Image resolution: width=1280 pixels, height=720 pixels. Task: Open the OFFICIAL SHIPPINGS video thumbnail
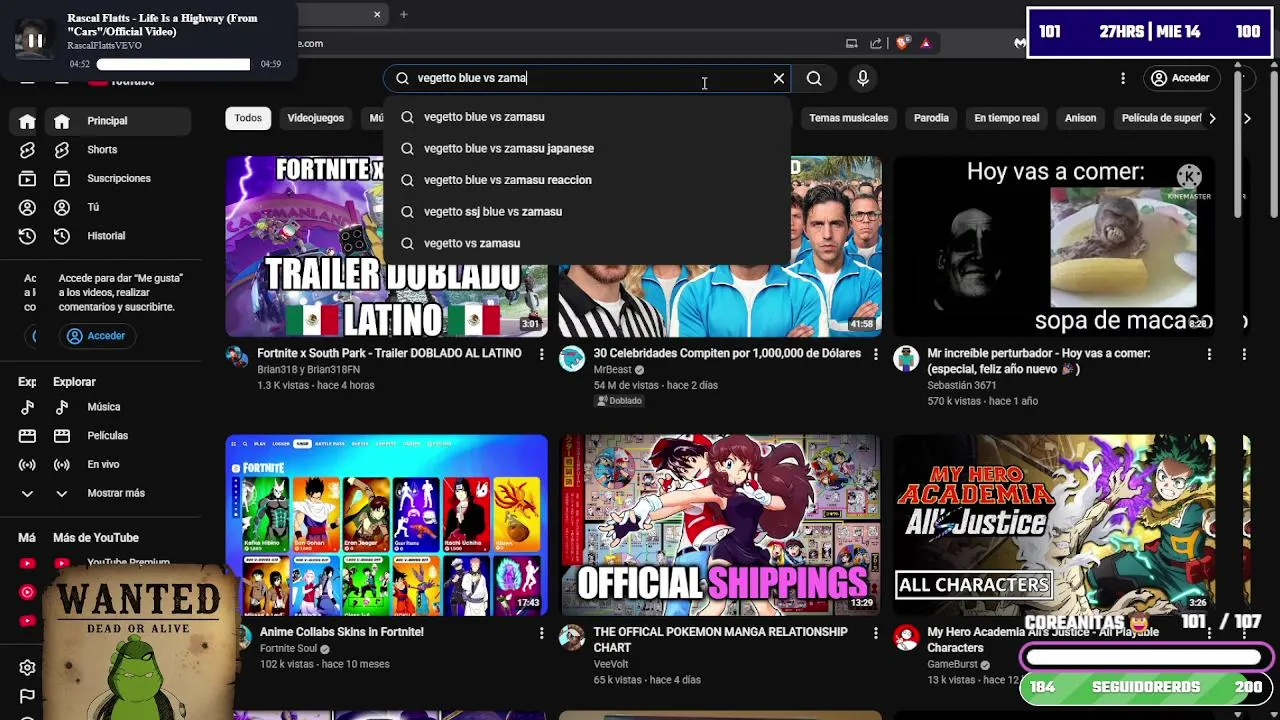(x=720, y=525)
